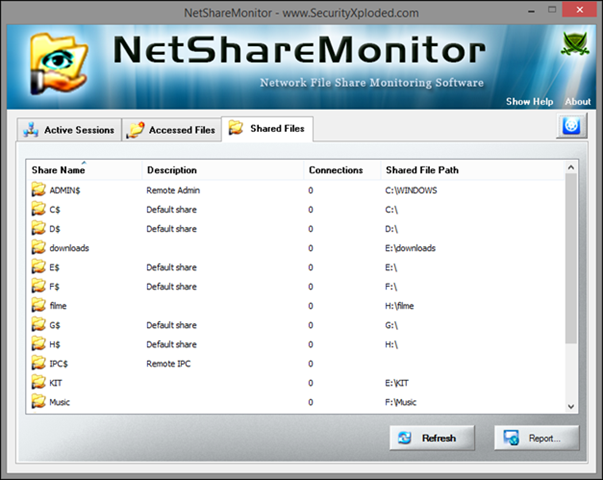Click the E:\downloads path cell
This screenshot has width=603, height=480.
pos(410,248)
